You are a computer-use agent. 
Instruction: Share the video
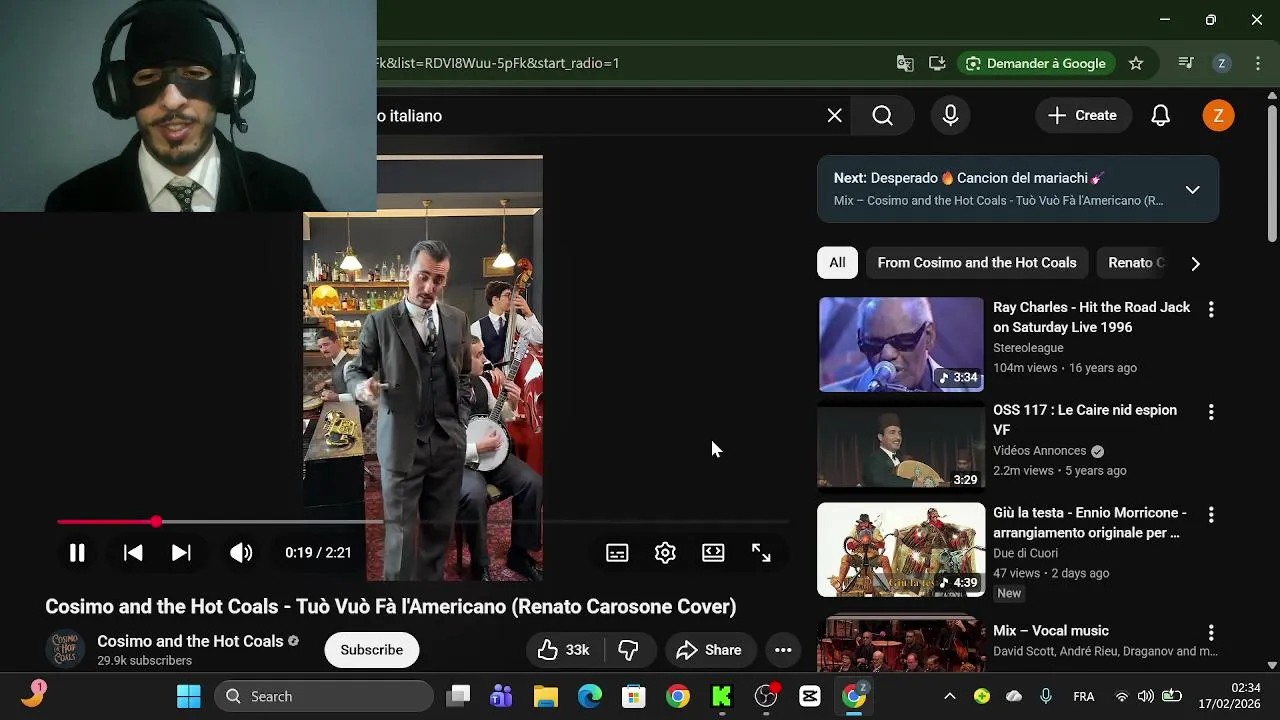[x=708, y=650]
